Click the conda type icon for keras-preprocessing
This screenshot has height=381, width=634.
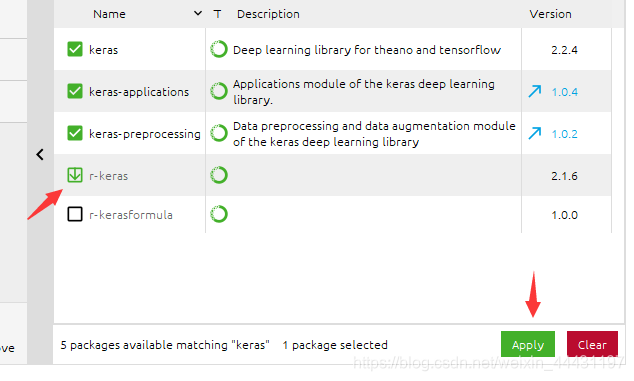pyautogui.click(x=219, y=133)
